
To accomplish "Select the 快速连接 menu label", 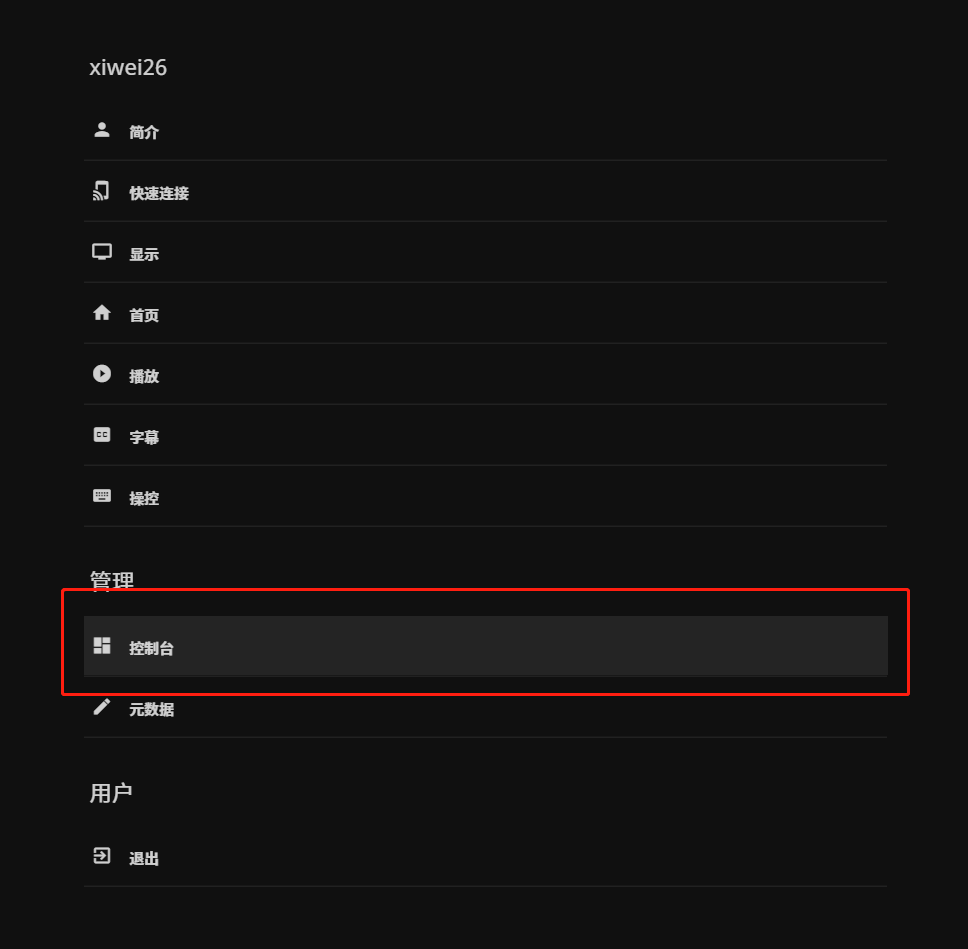I will (159, 193).
